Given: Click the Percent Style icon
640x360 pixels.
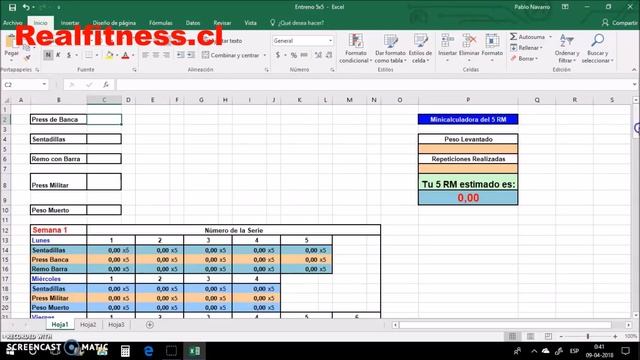Looking at the screenshot, I should tap(294, 55).
